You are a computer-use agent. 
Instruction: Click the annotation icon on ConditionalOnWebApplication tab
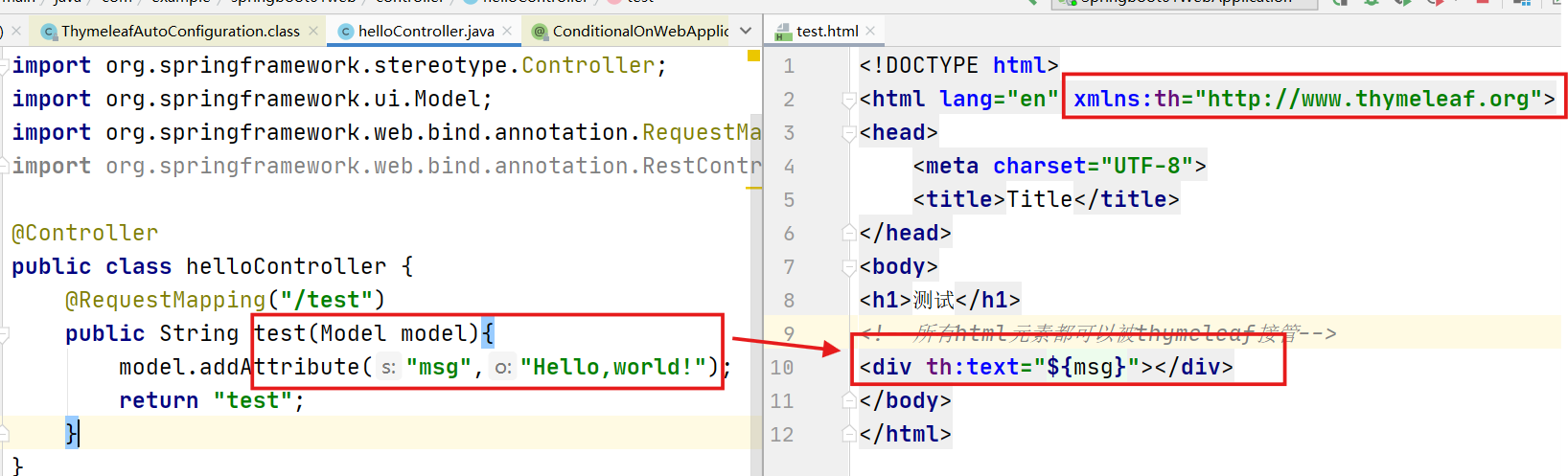tap(540, 32)
